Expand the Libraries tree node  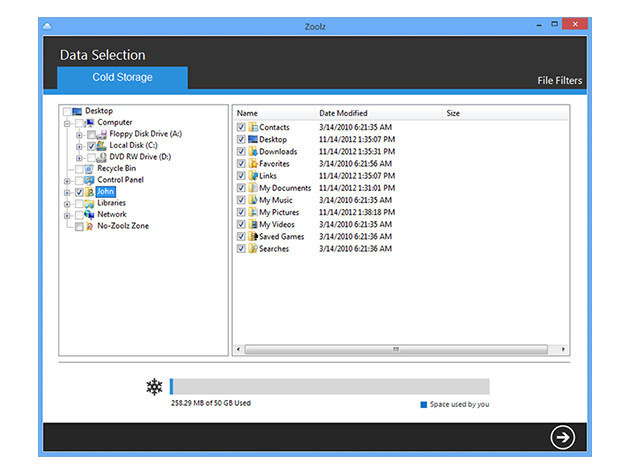pos(66,203)
